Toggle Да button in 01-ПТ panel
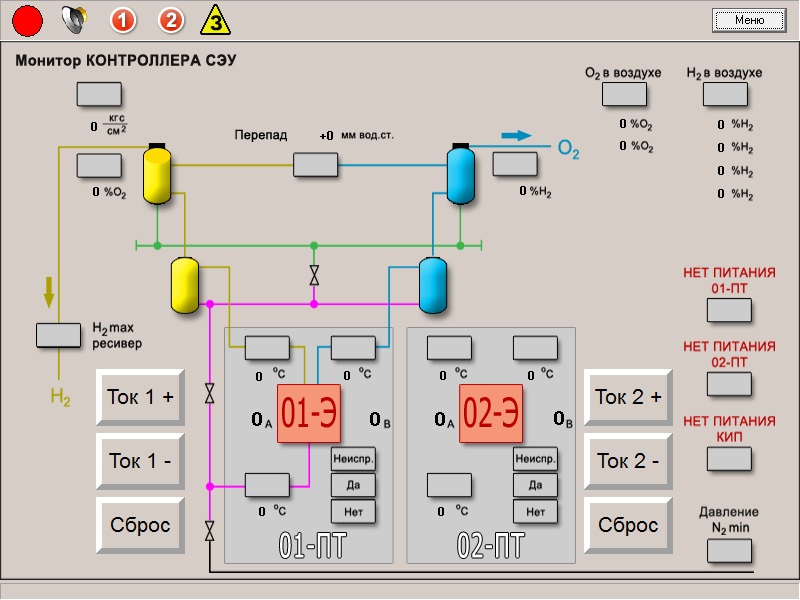The height and width of the screenshot is (600, 800). [353, 485]
